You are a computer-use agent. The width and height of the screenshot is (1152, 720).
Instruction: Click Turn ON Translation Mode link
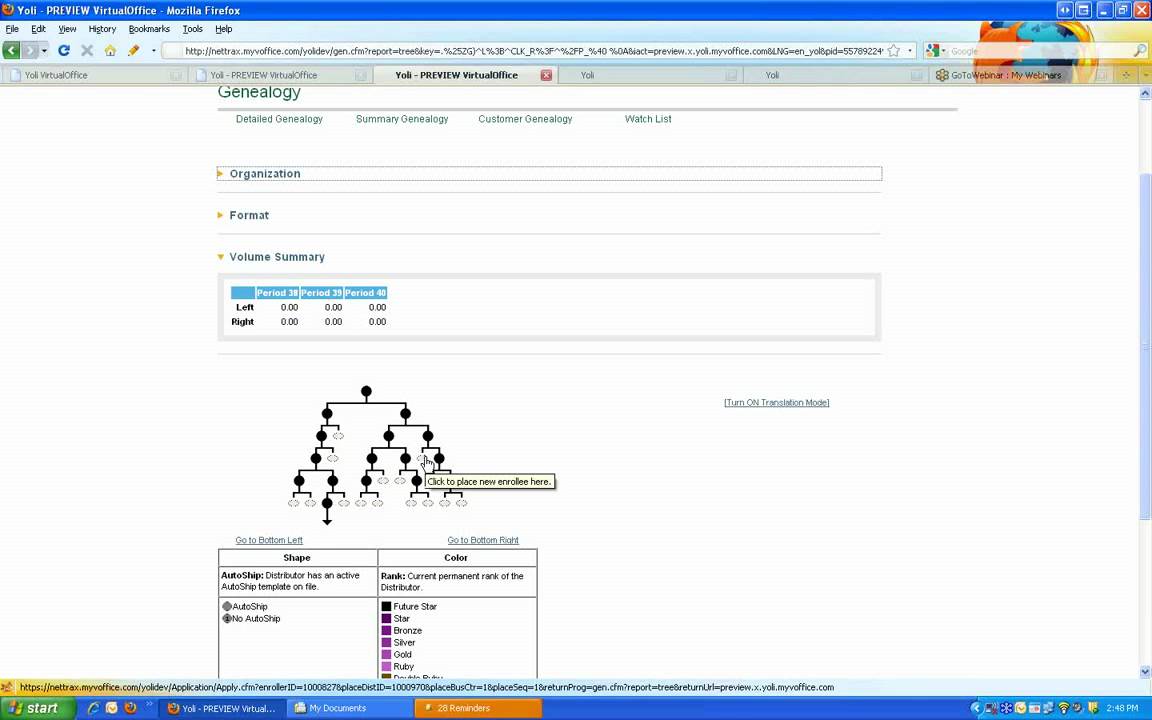[777, 403]
